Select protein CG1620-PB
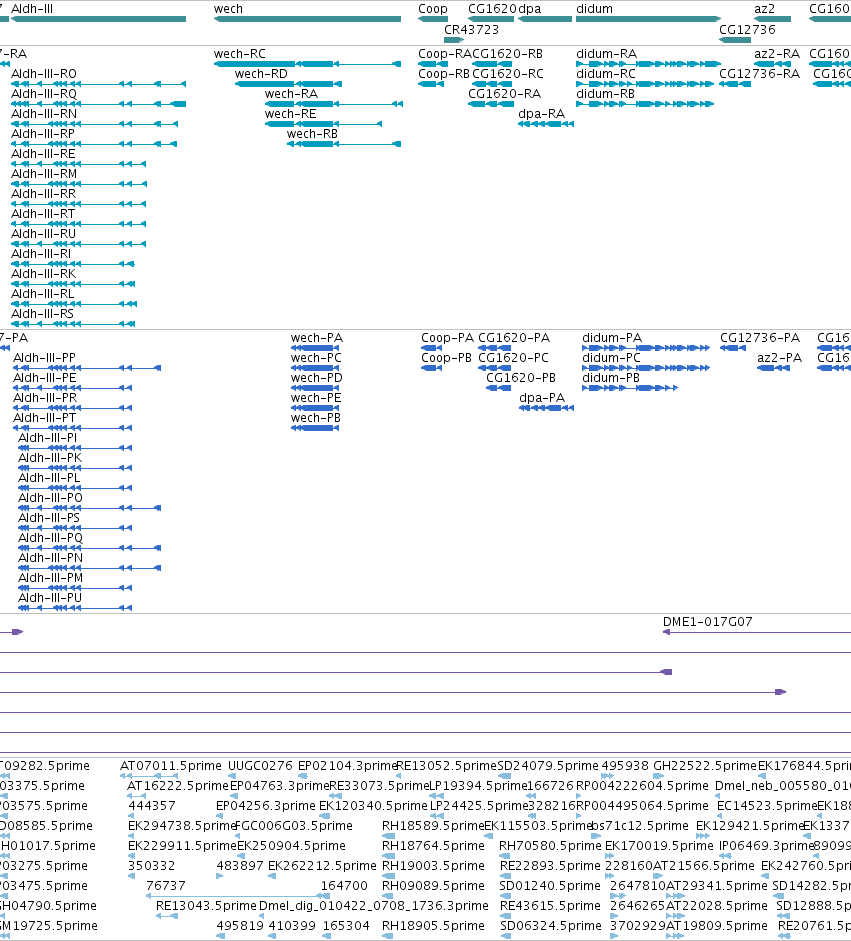 pyautogui.click(x=499, y=388)
